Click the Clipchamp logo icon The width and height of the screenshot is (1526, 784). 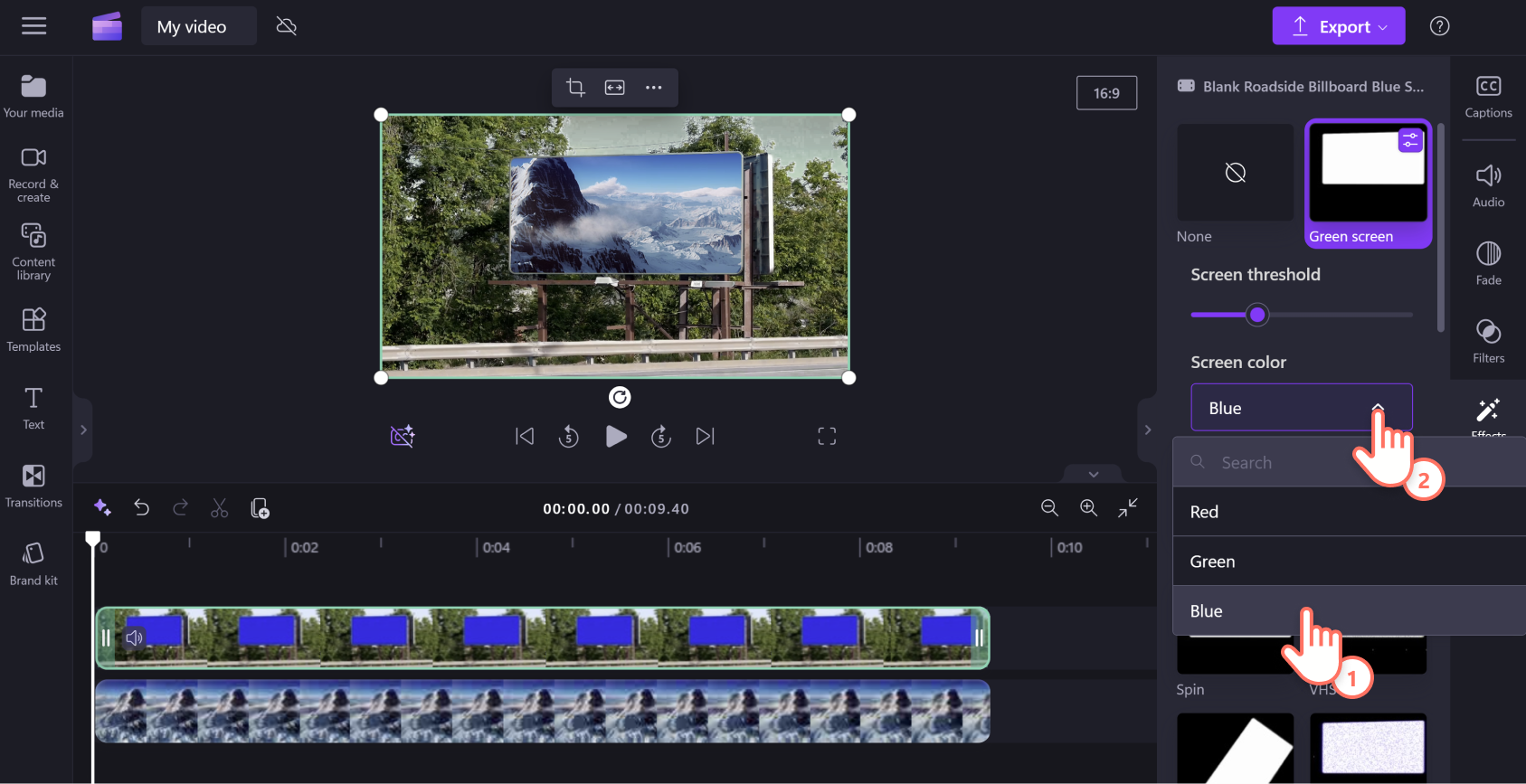[x=107, y=26]
